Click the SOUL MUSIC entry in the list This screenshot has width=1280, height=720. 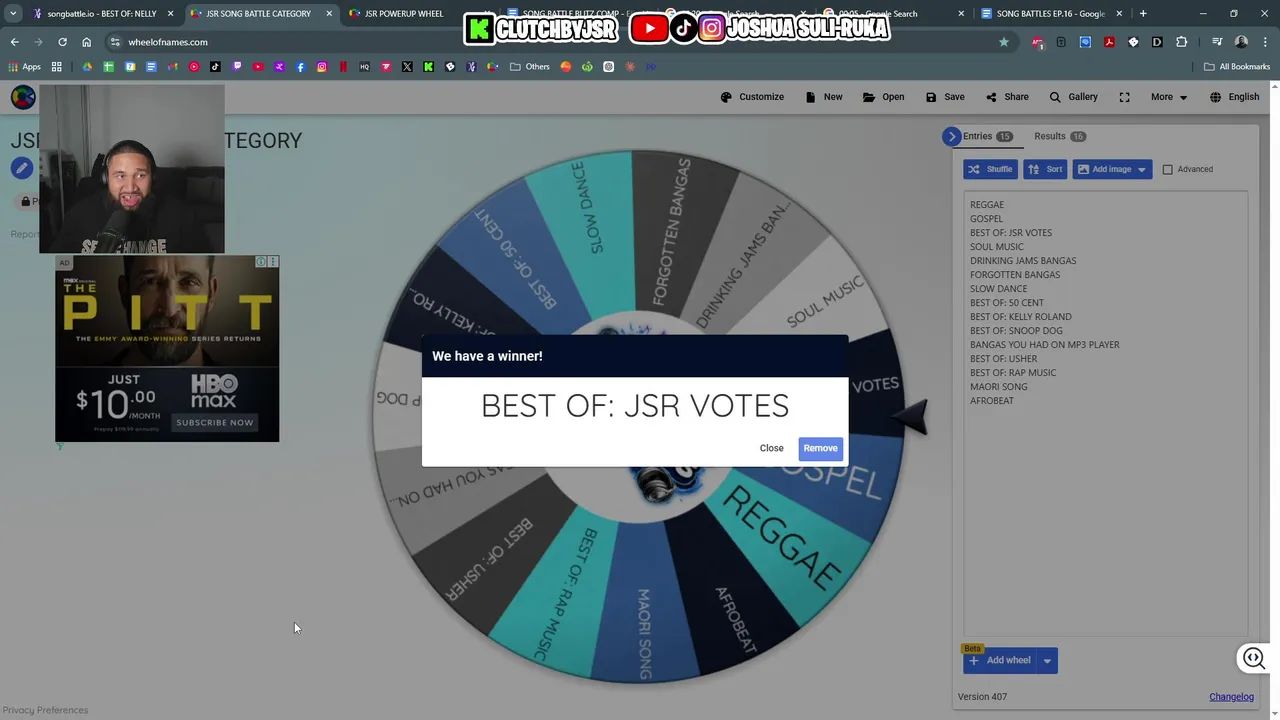pos(997,247)
